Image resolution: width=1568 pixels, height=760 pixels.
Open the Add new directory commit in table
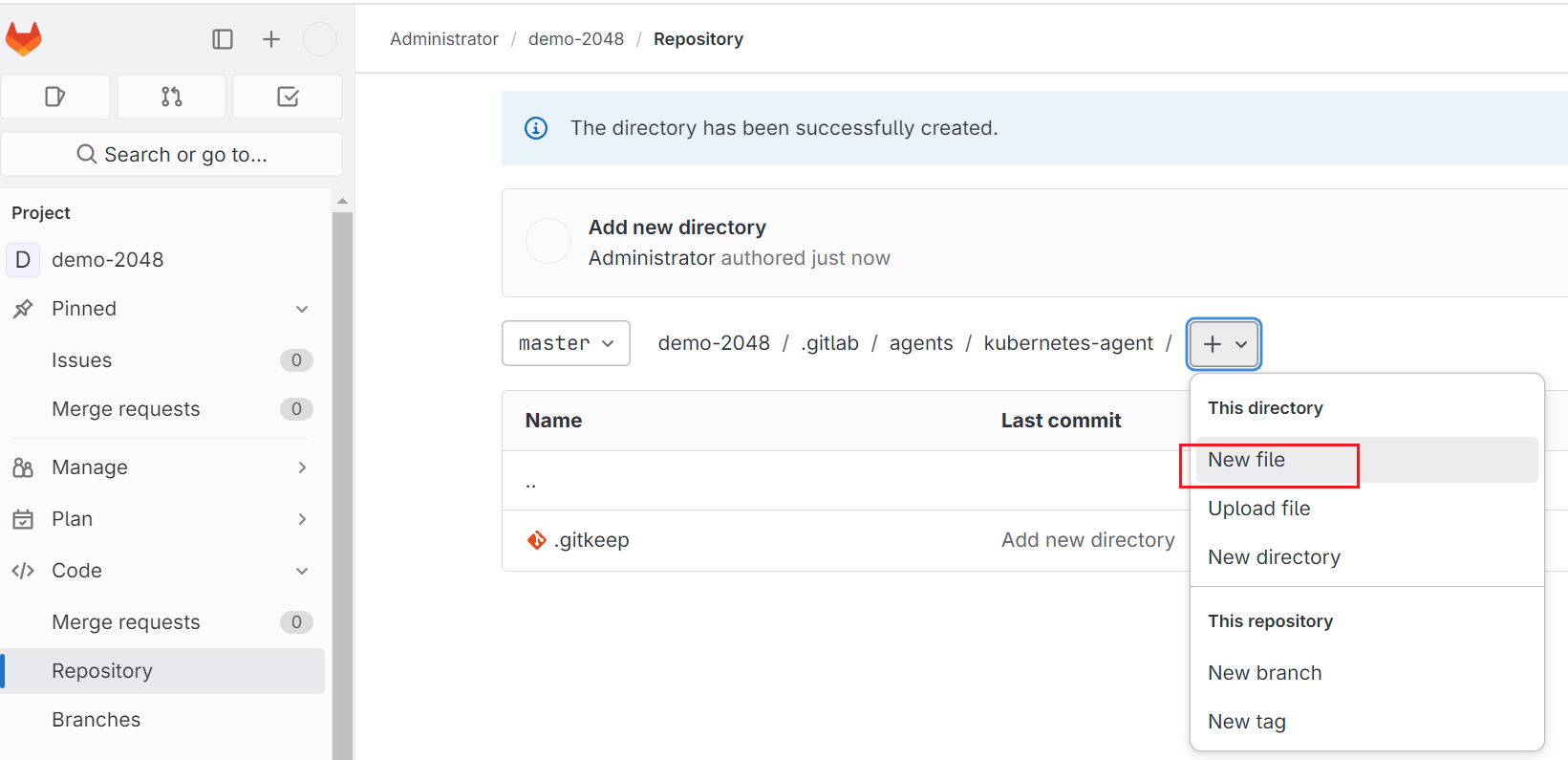tap(1088, 540)
